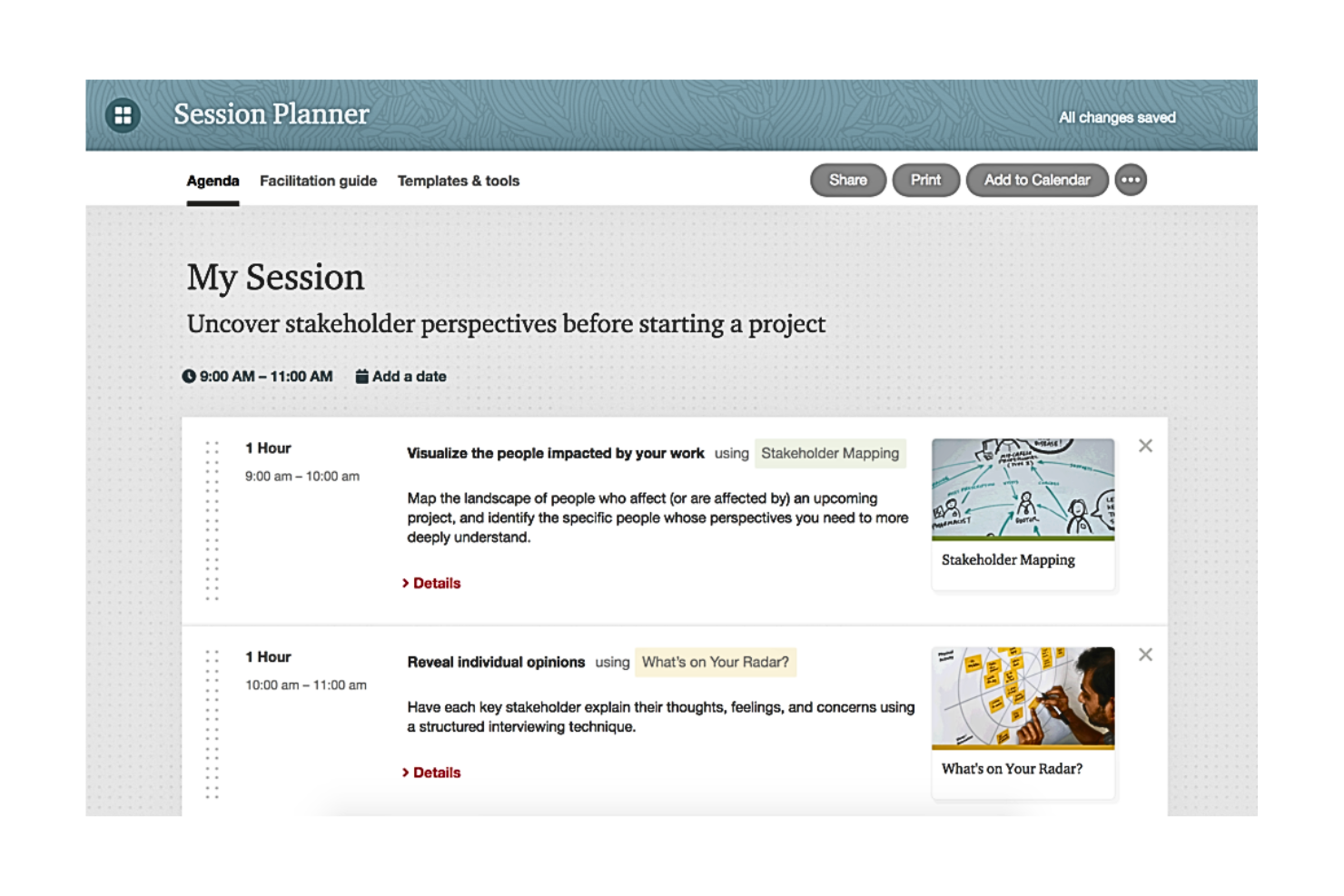Screen dimensions: 1344x896
Task: Switch to the Facilitation guide tab
Action: 318,181
